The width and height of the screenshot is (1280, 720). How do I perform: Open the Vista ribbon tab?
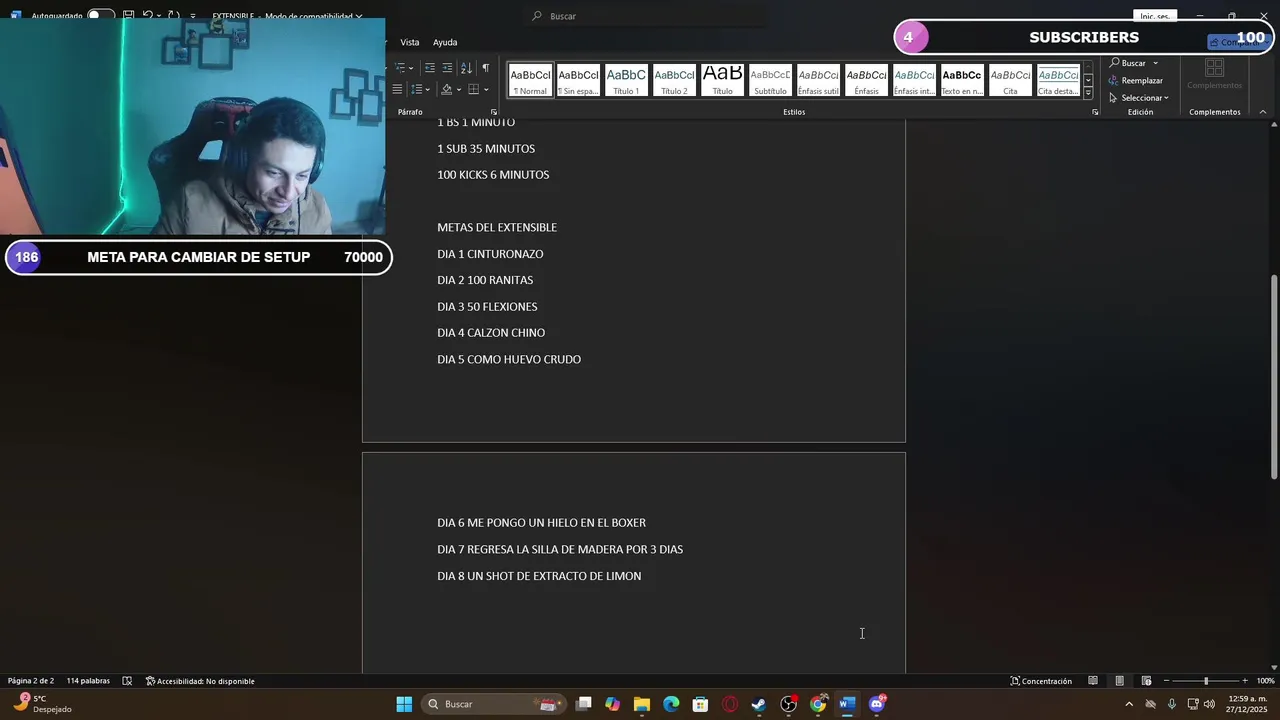(410, 42)
